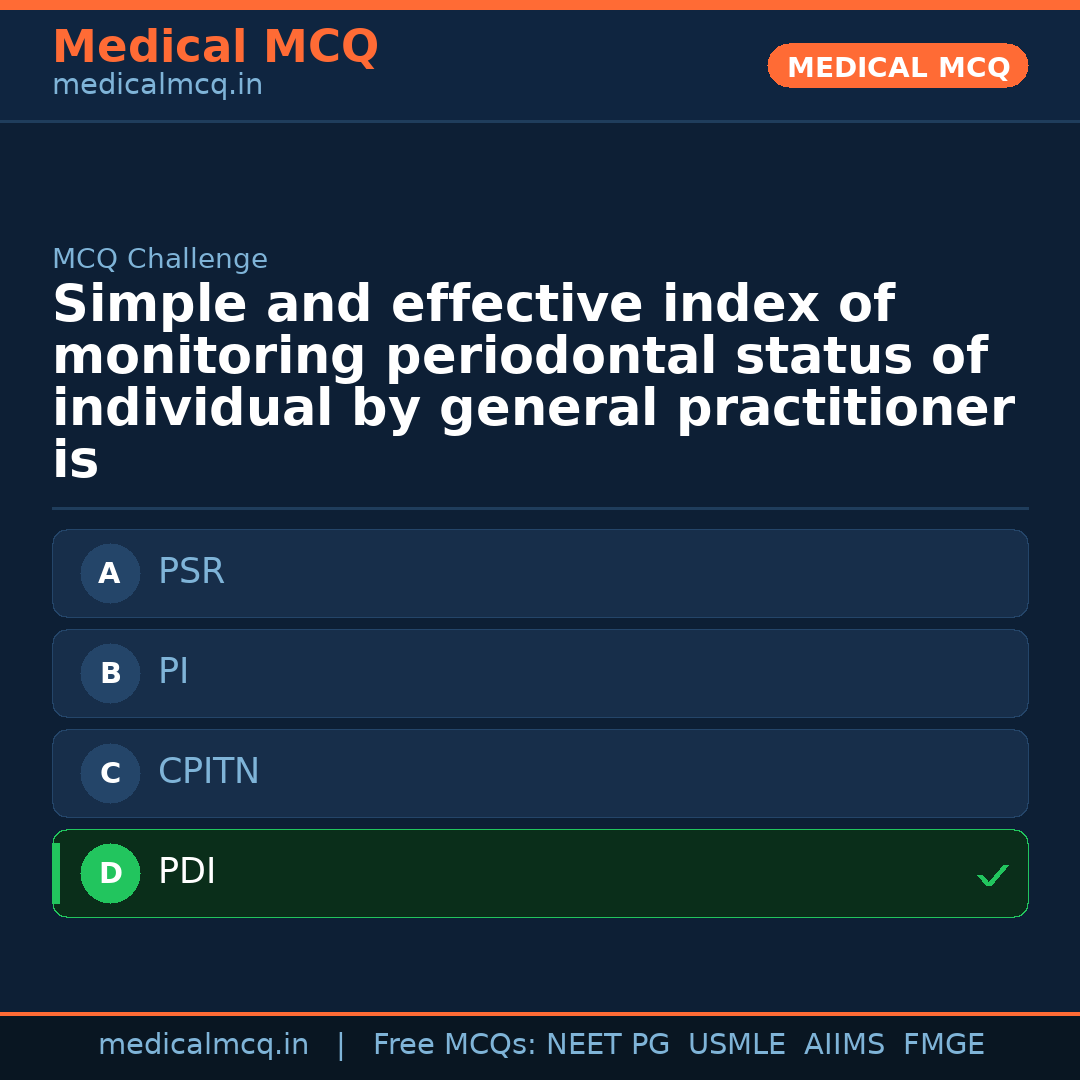Click USMLE in footer

pyautogui.click(x=736, y=1045)
